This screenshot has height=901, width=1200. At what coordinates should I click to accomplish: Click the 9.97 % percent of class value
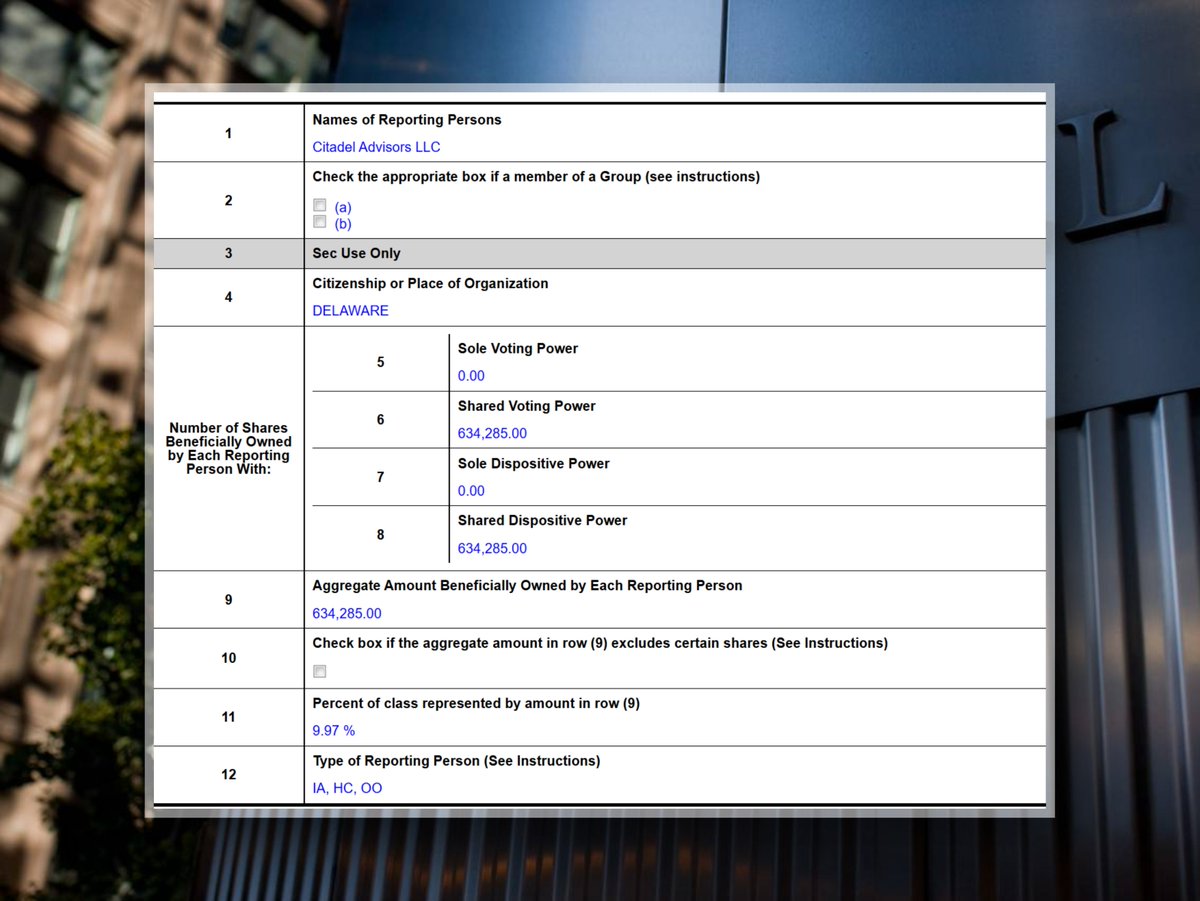coord(334,731)
